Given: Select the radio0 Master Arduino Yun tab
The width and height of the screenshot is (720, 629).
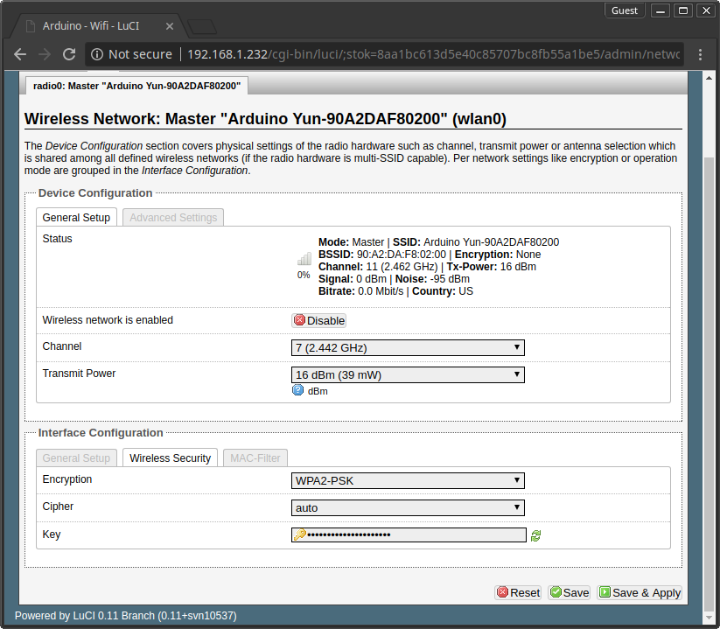Looking at the screenshot, I should coord(137,86).
